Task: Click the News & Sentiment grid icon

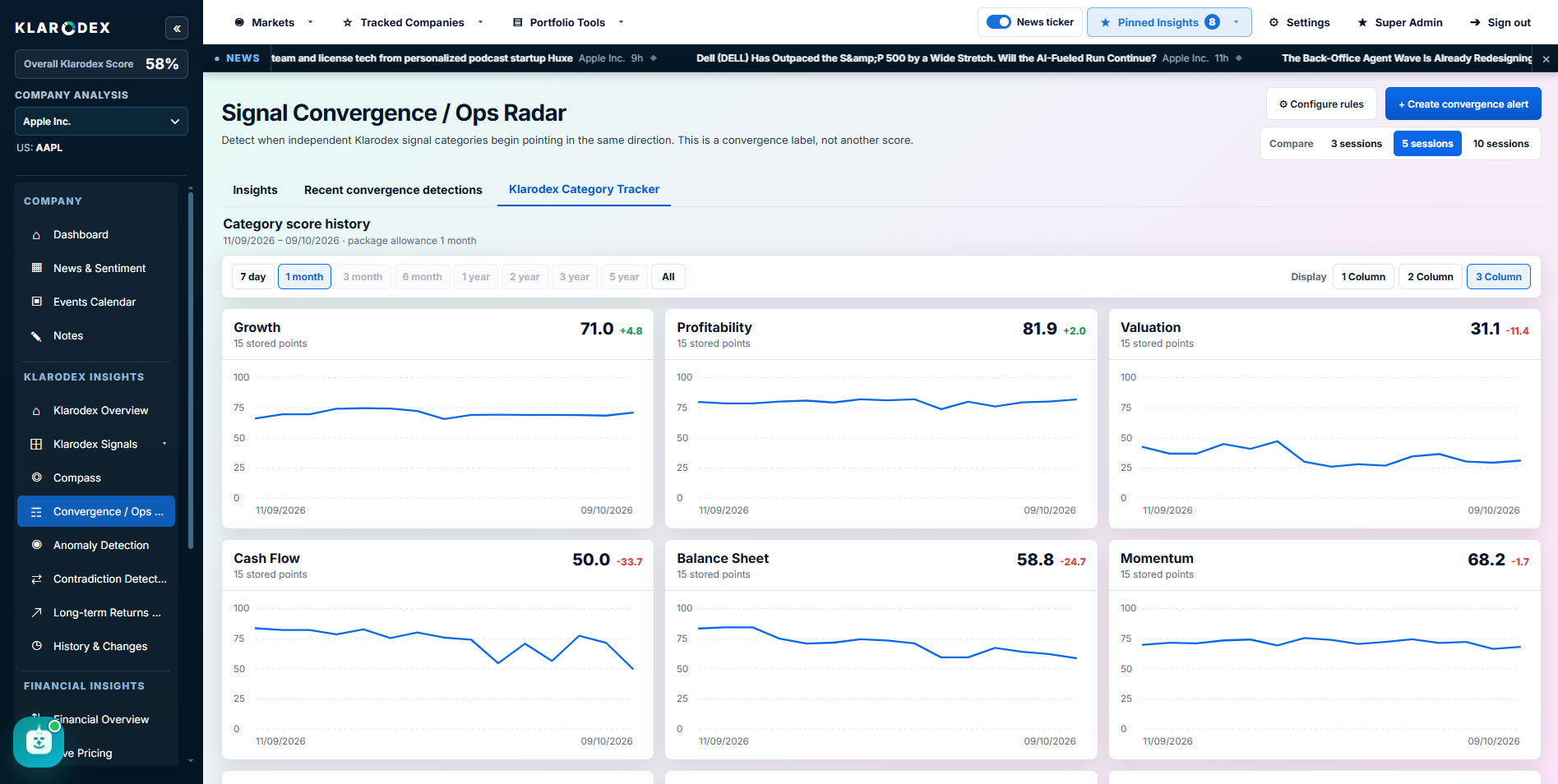Action: 36,268
